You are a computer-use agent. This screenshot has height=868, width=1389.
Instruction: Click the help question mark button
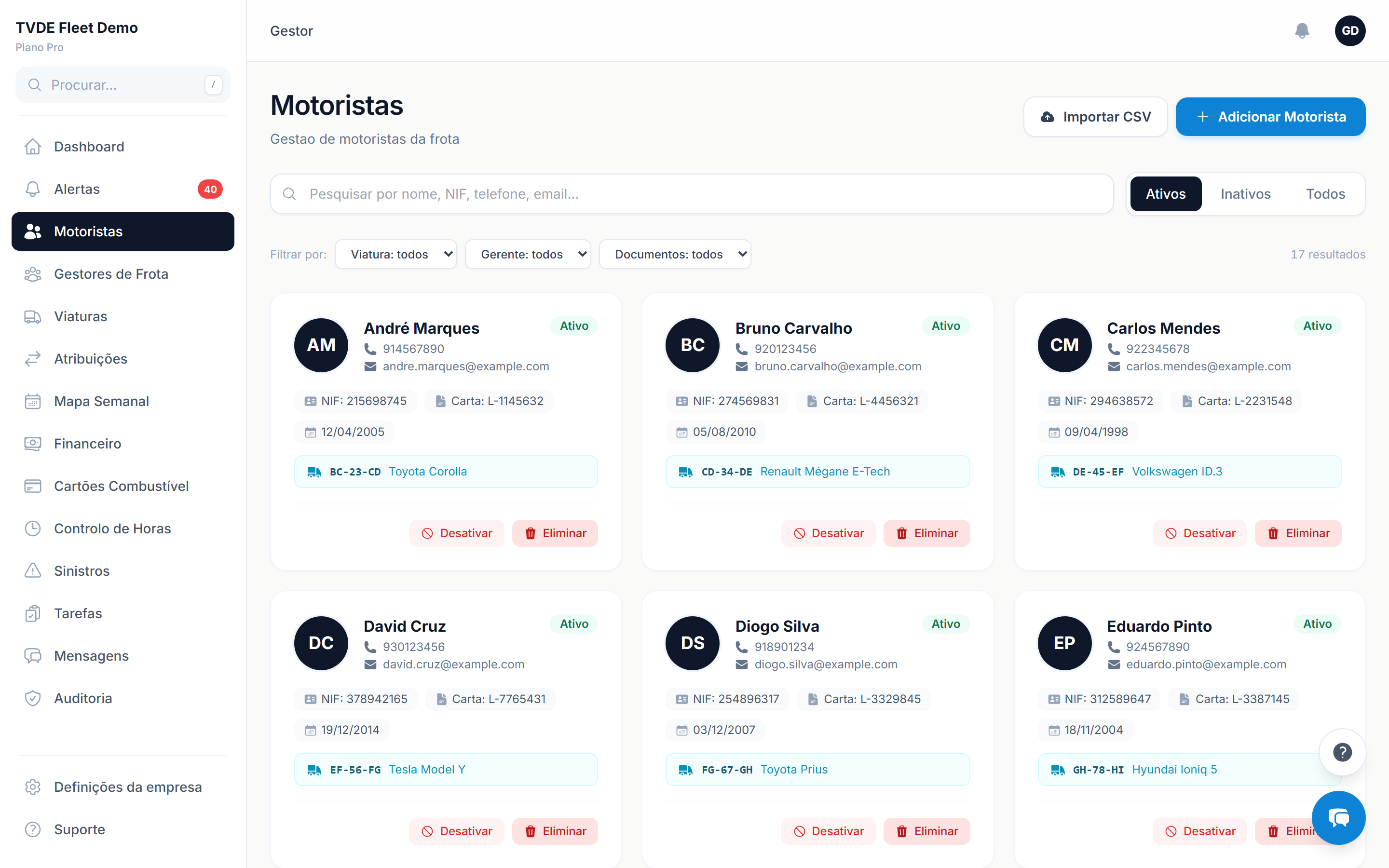pyautogui.click(x=1342, y=752)
